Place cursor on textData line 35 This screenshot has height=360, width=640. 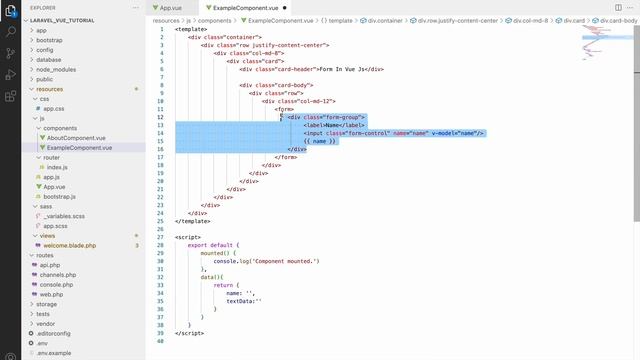click(244, 301)
